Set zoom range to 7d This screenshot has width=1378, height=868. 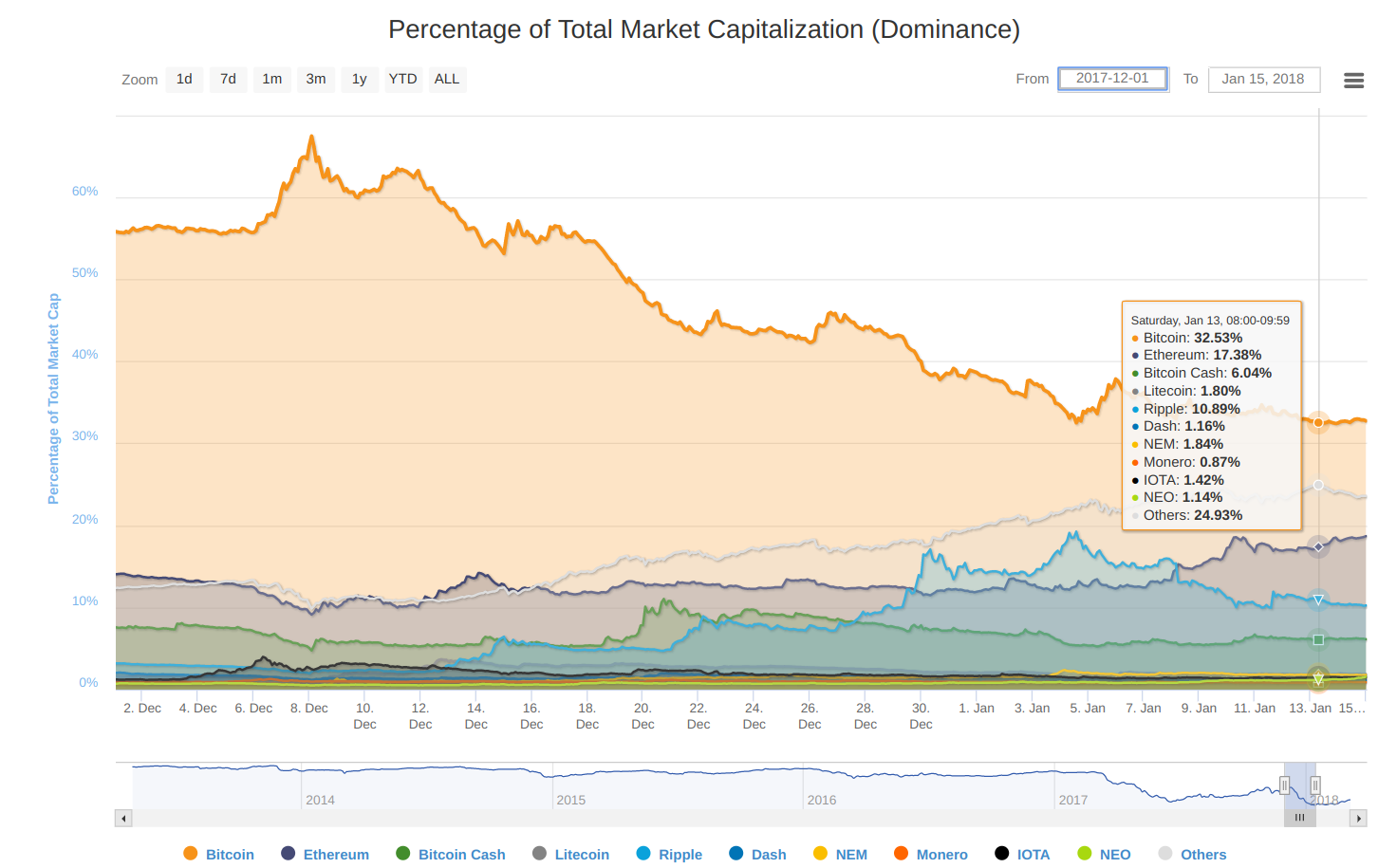pos(228,79)
